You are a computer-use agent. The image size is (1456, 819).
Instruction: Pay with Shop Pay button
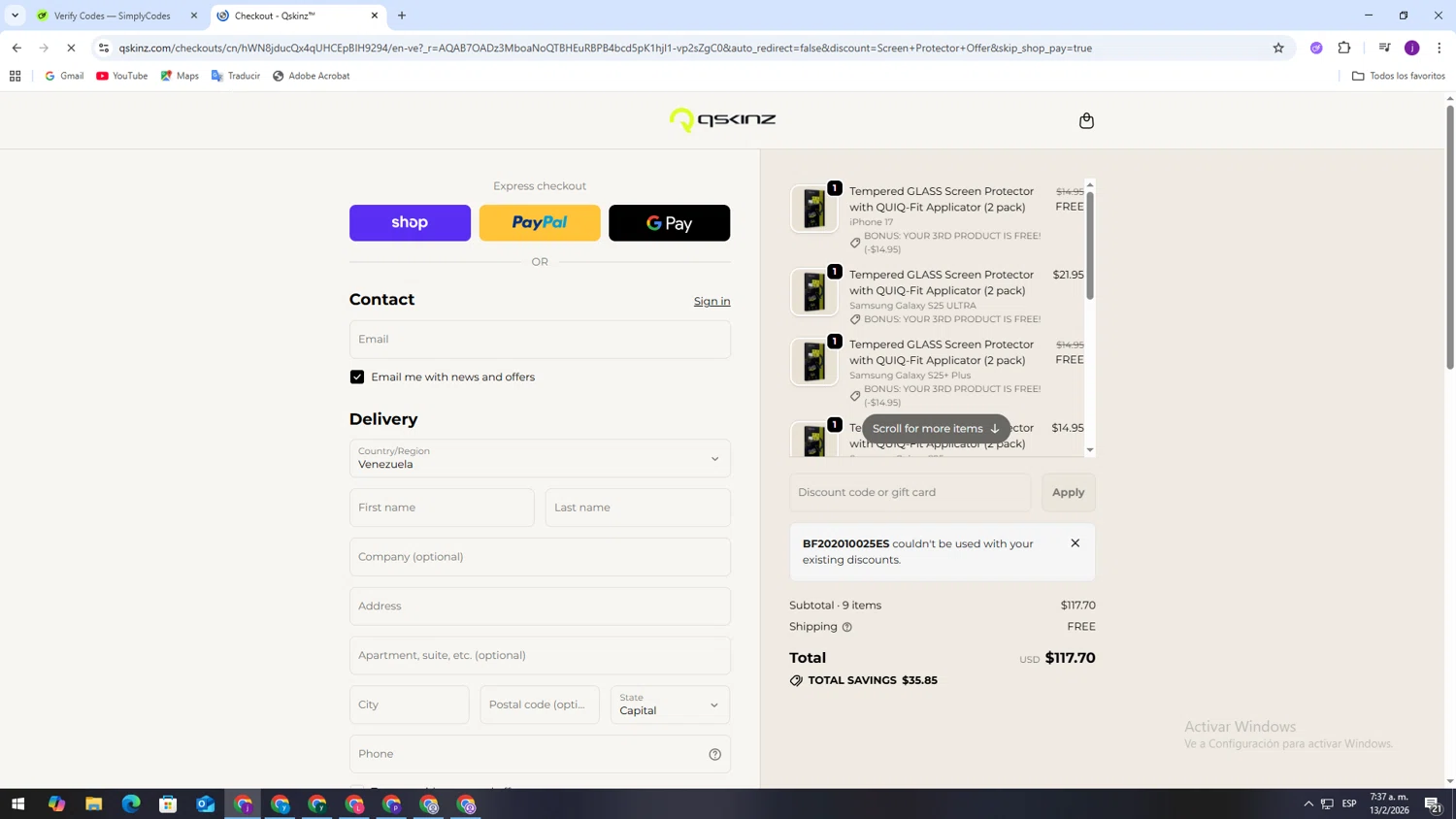pos(410,222)
